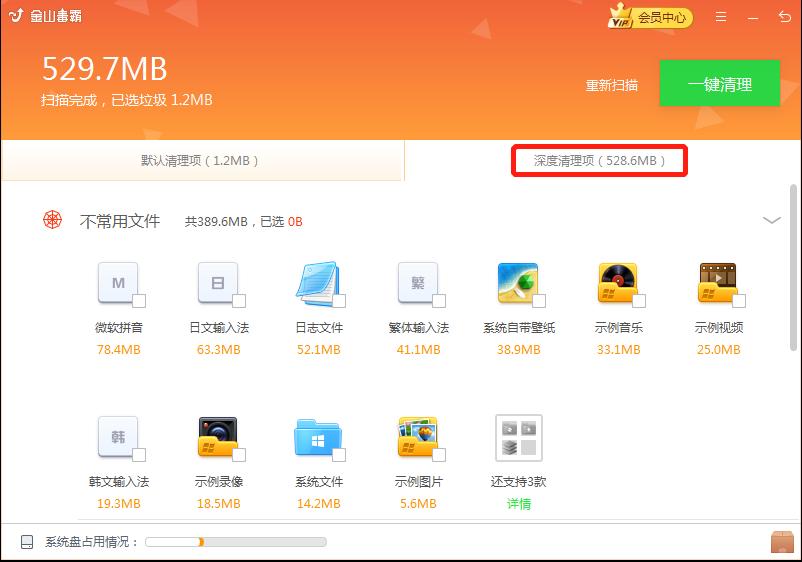Click the 41.1MB size under 繁体输入法

418,350
